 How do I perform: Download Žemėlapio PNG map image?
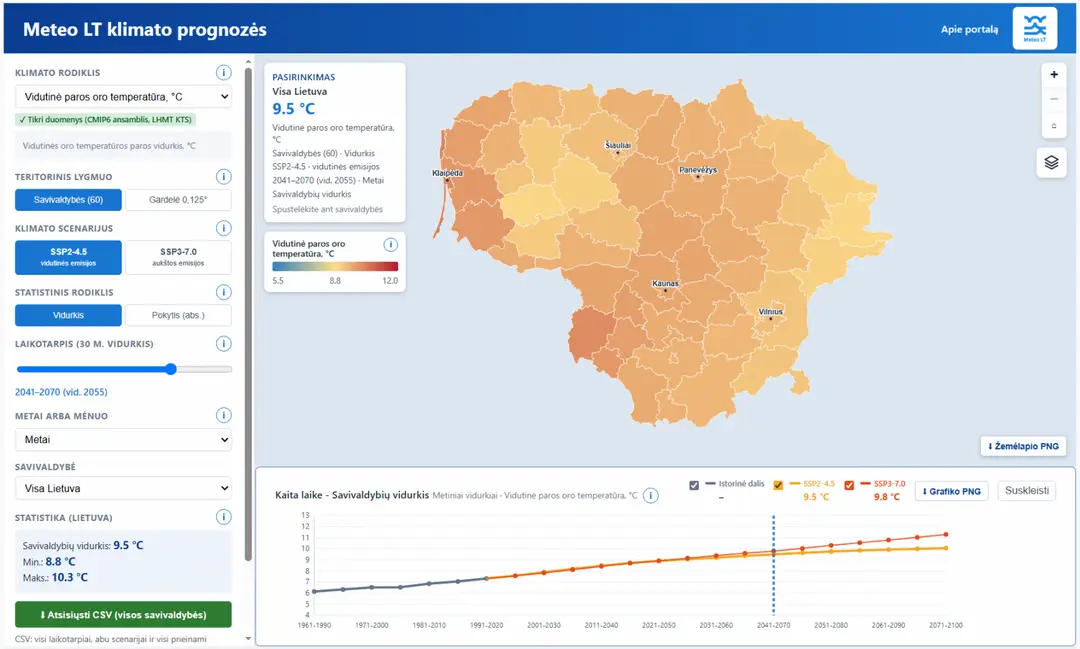(1023, 446)
